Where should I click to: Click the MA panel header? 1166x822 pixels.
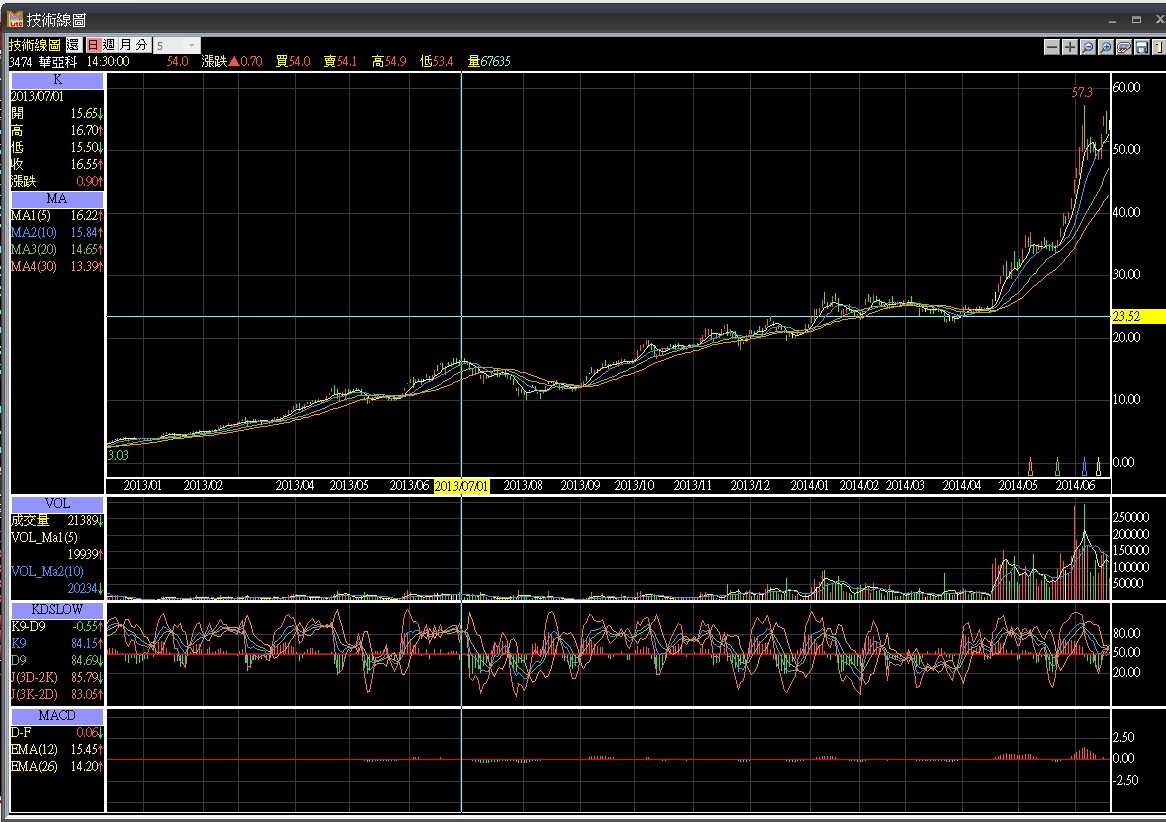(57, 199)
